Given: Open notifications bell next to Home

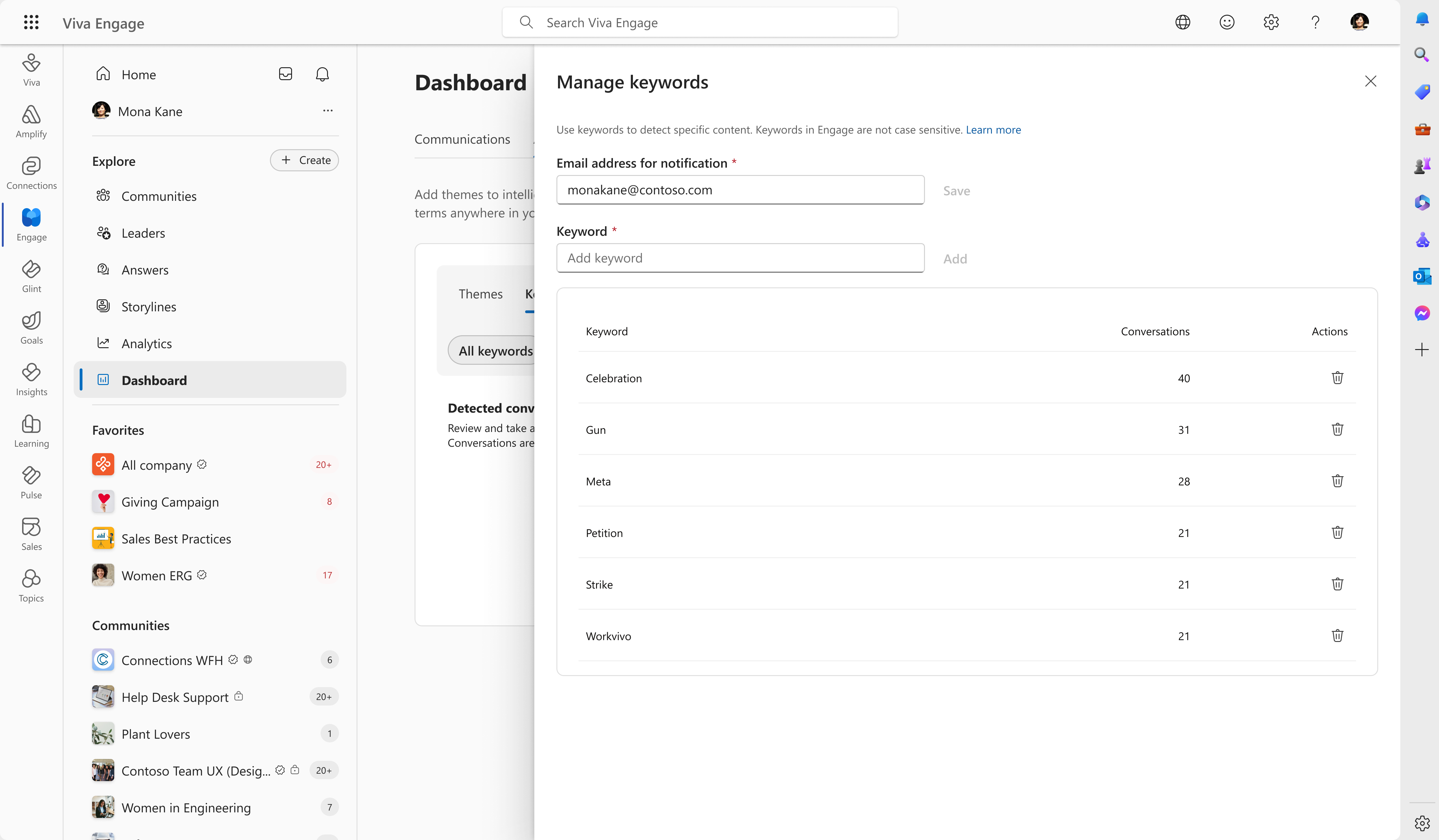Looking at the screenshot, I should pyautogui.click(x=322, y=74).
